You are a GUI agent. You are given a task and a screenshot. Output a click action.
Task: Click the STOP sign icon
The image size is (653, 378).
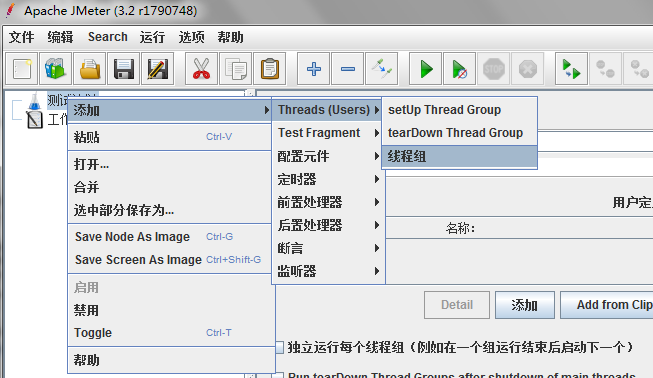(x=494, y=69)
